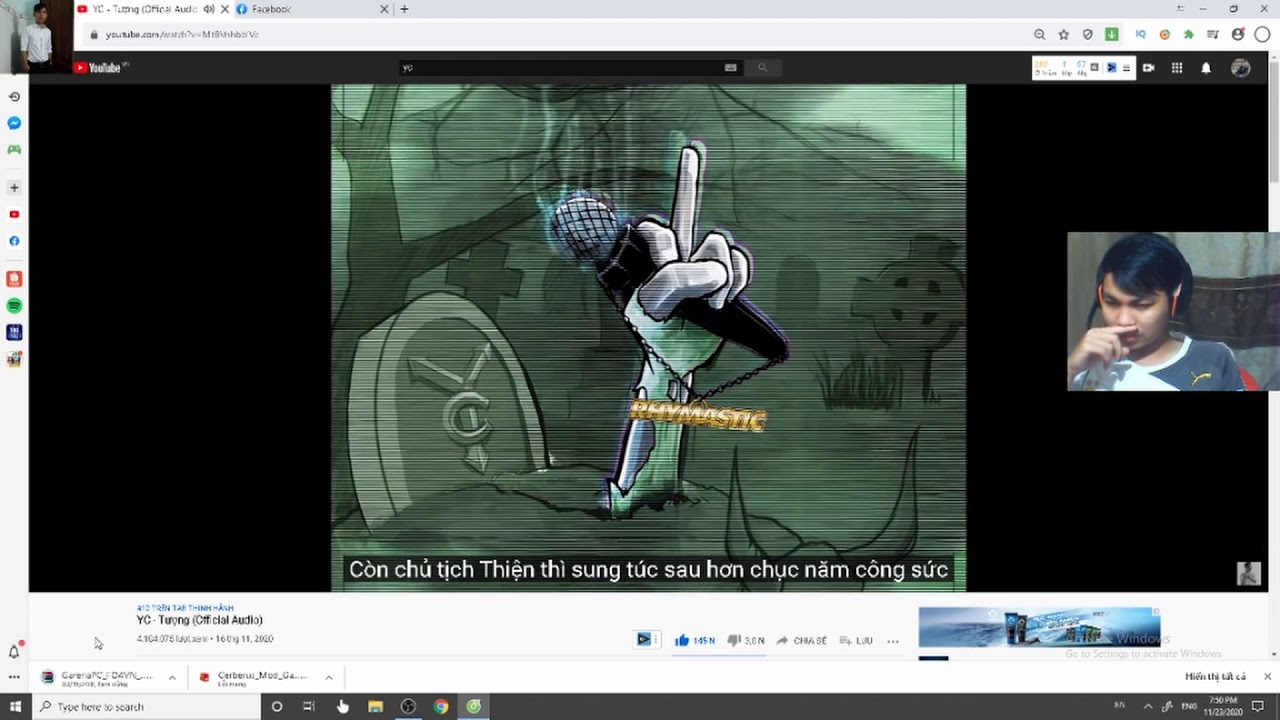Close the downloads bar

pos(1267,677)
